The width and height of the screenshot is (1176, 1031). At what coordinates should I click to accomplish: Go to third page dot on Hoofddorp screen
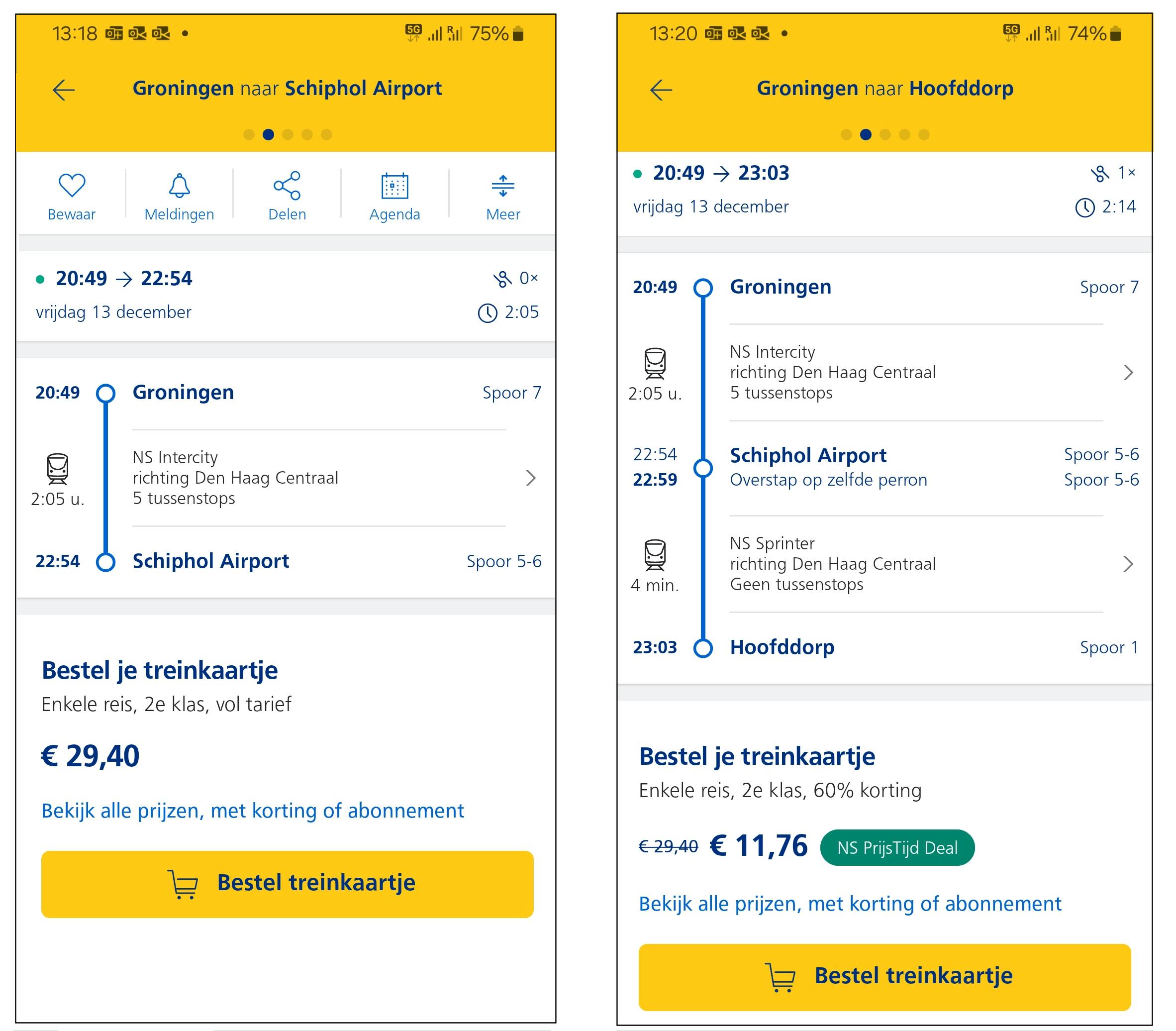pyautogui.click(x=885, y=135)
